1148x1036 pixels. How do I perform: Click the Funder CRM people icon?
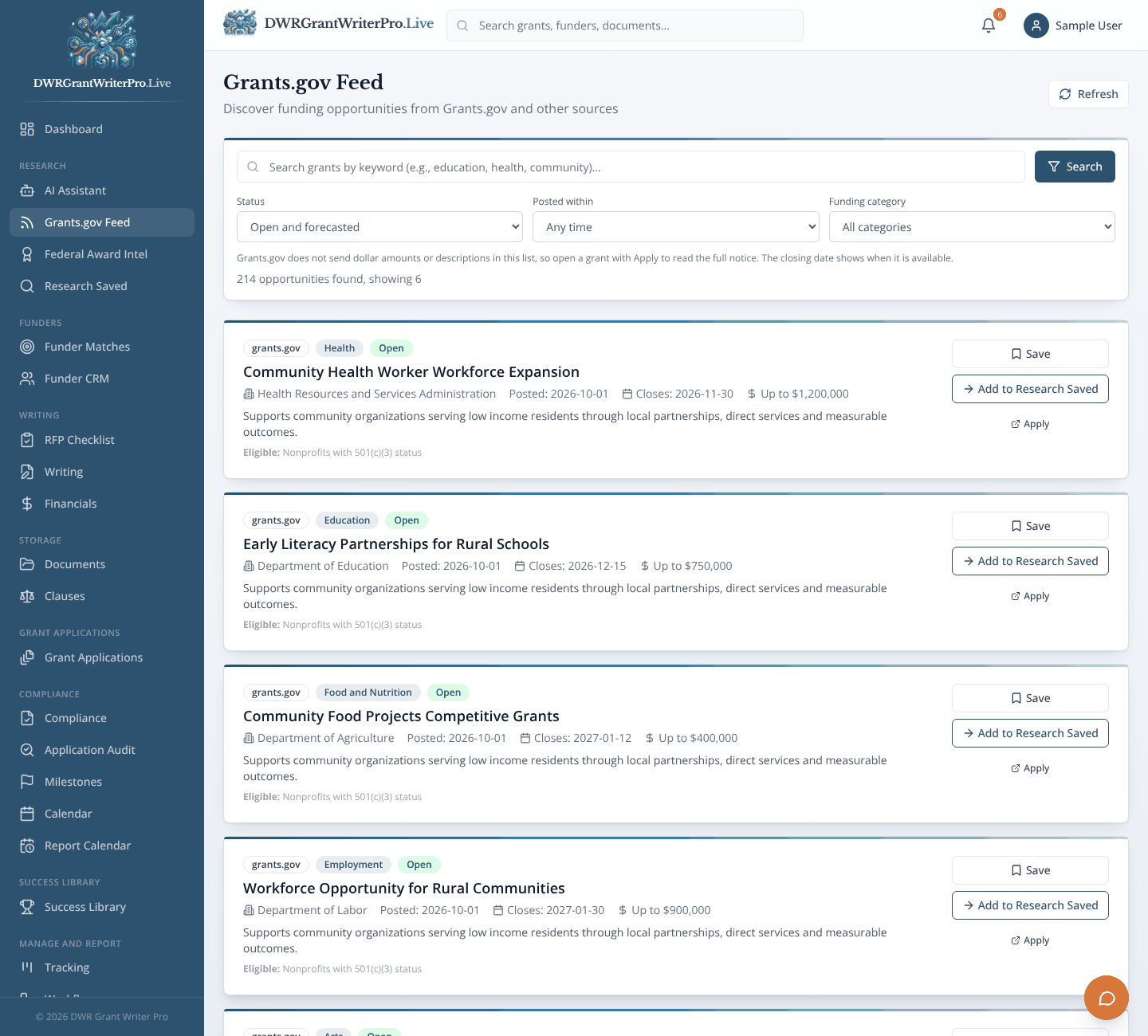point(27,379)
